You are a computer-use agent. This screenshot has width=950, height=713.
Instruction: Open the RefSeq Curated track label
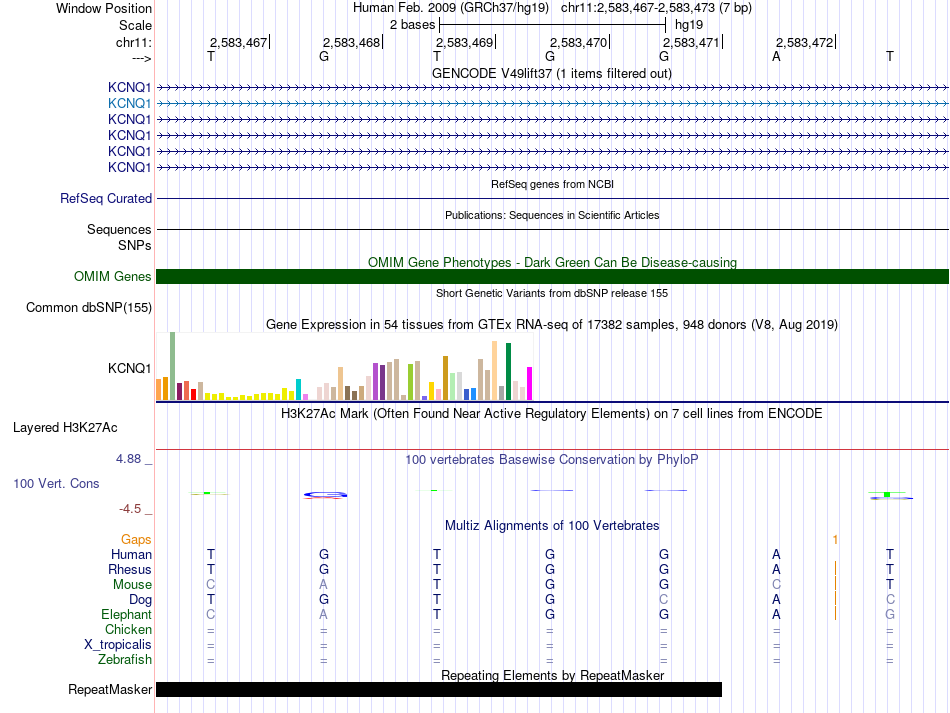(106, 199)
